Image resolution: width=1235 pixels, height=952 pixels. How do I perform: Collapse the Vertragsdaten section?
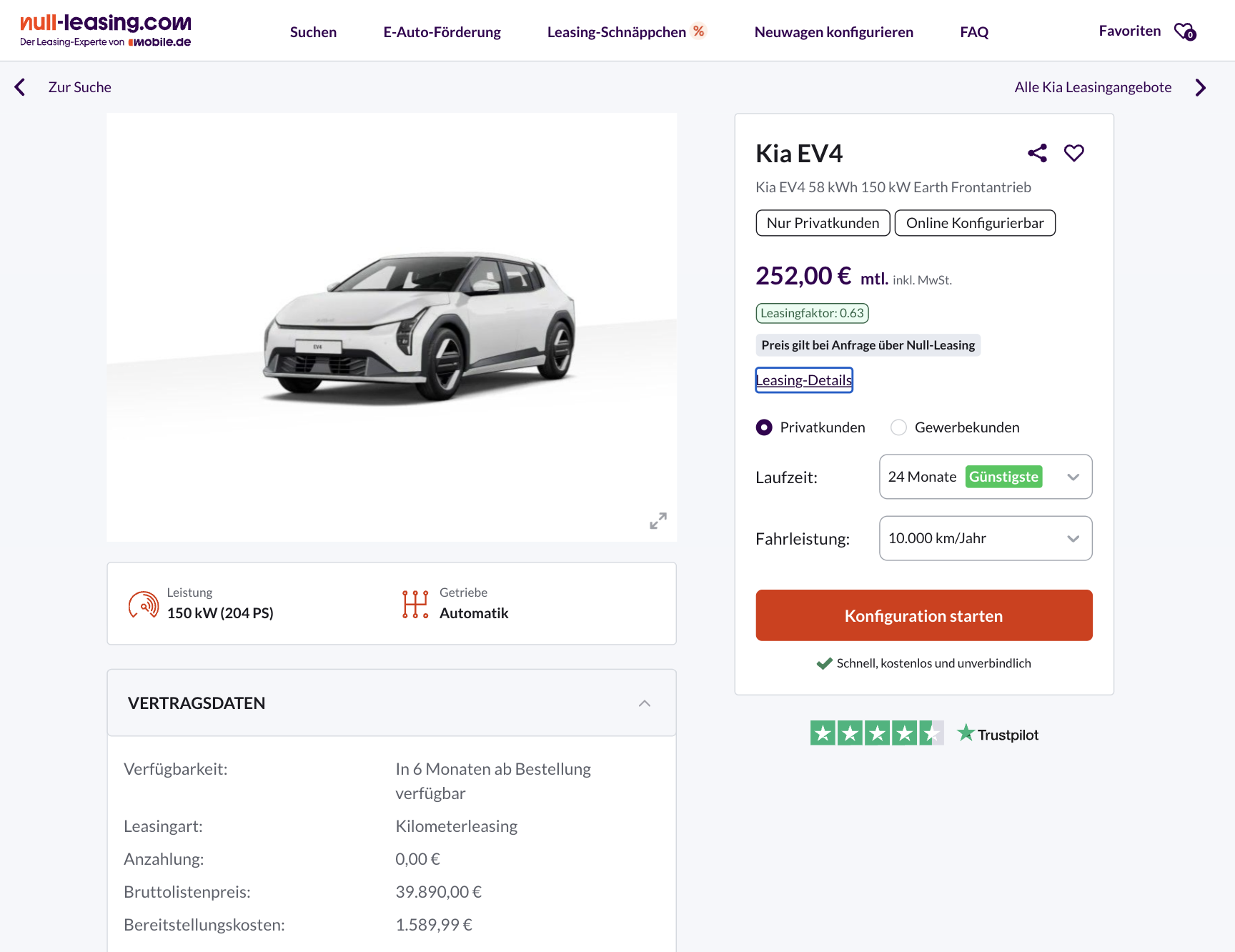pyautogui.click(x=644, y=703)
